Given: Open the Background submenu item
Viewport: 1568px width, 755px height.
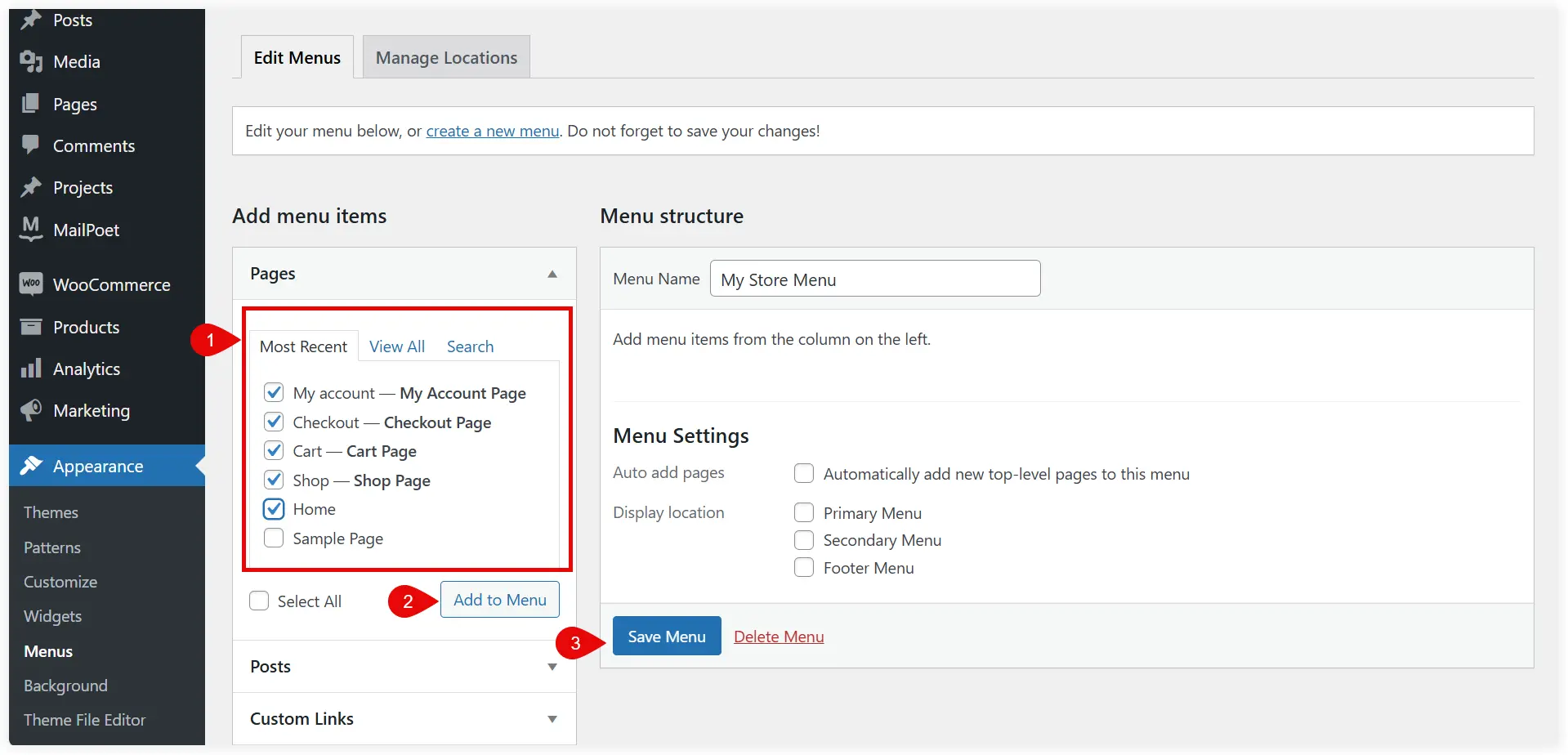Looking at the screenshot, I should click(65, 686).
